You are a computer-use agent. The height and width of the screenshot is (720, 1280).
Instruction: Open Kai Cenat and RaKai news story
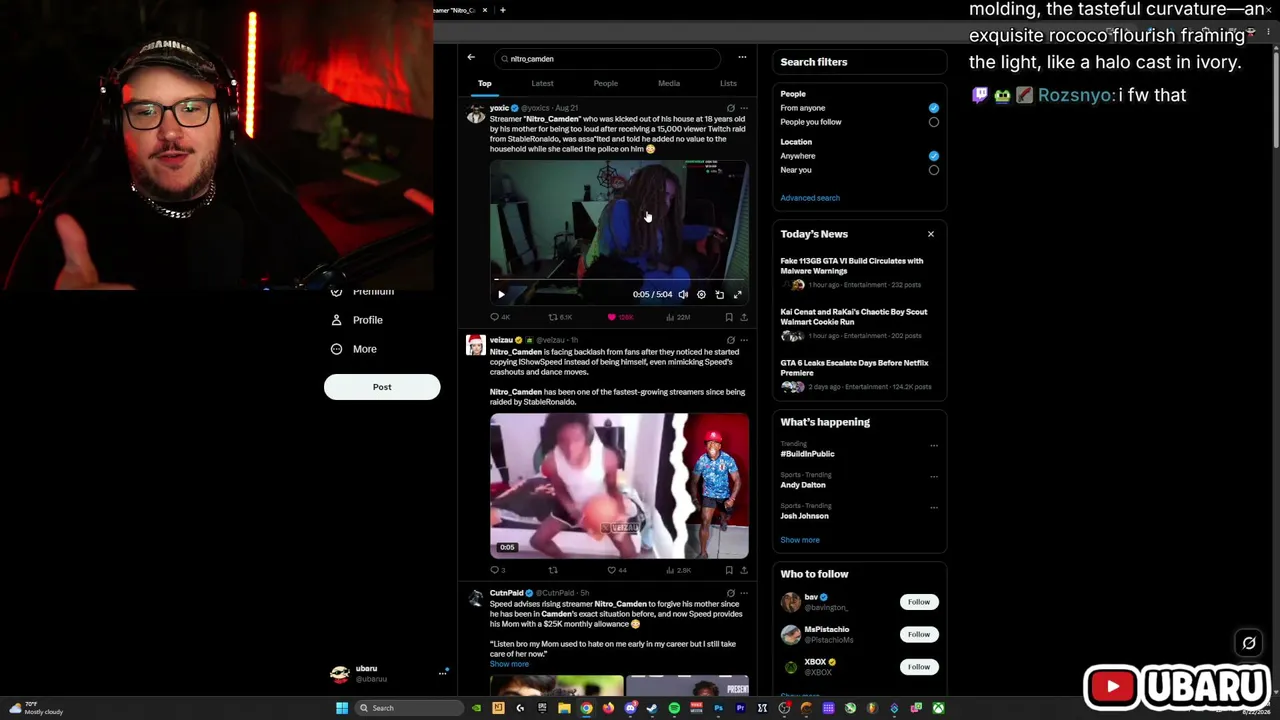point(858,325)
